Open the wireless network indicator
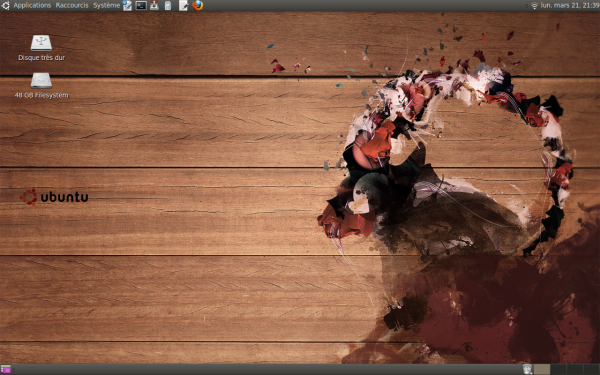 coord(534,5)
